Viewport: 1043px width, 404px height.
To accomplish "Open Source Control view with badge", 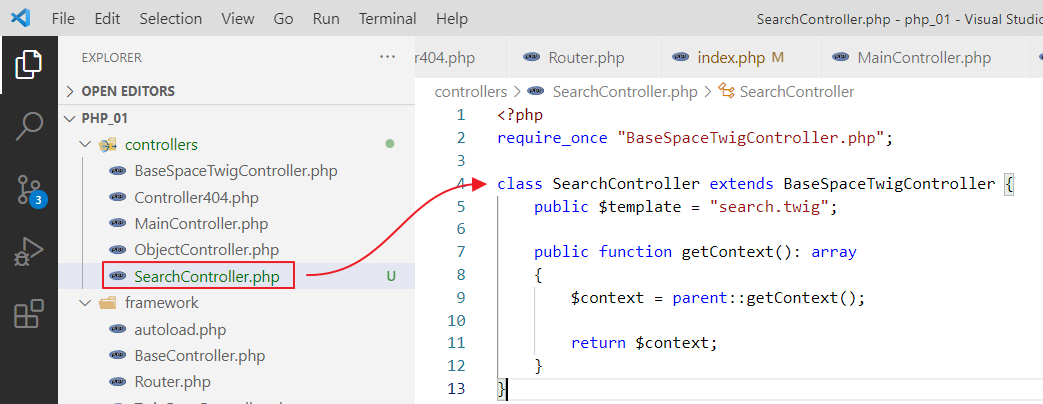I will tap(28, 189).
